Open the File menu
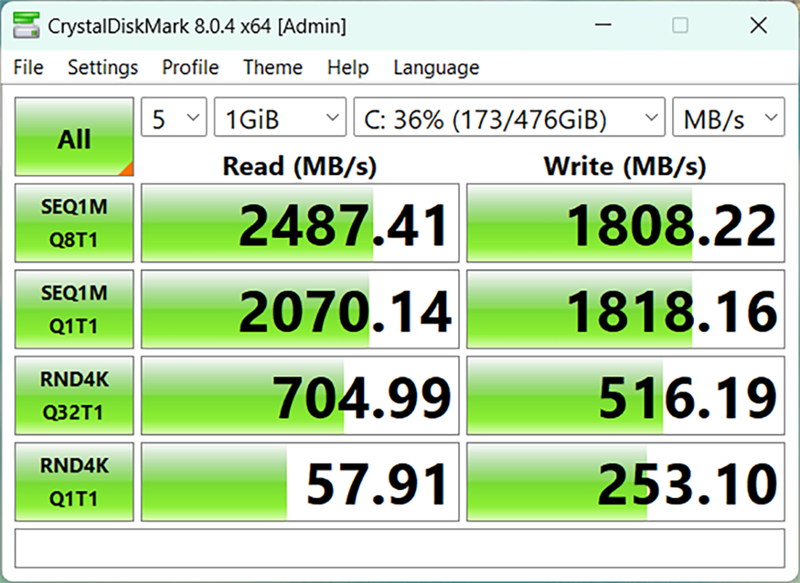Viewport: 800px width, 583px height. [29, 67]
